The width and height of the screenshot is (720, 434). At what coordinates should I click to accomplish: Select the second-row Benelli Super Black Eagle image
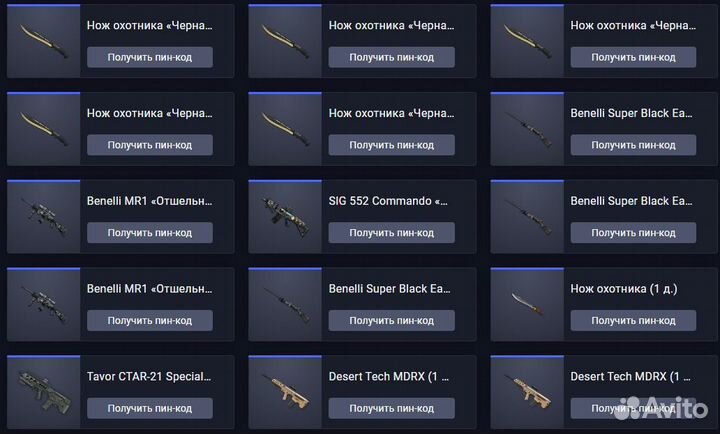[527, 129]
